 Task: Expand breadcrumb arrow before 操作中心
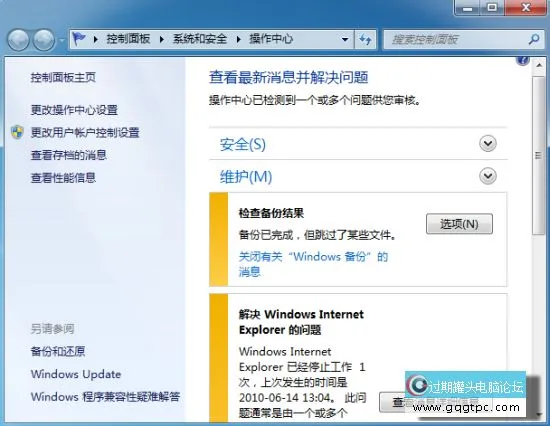click(238, 39)
